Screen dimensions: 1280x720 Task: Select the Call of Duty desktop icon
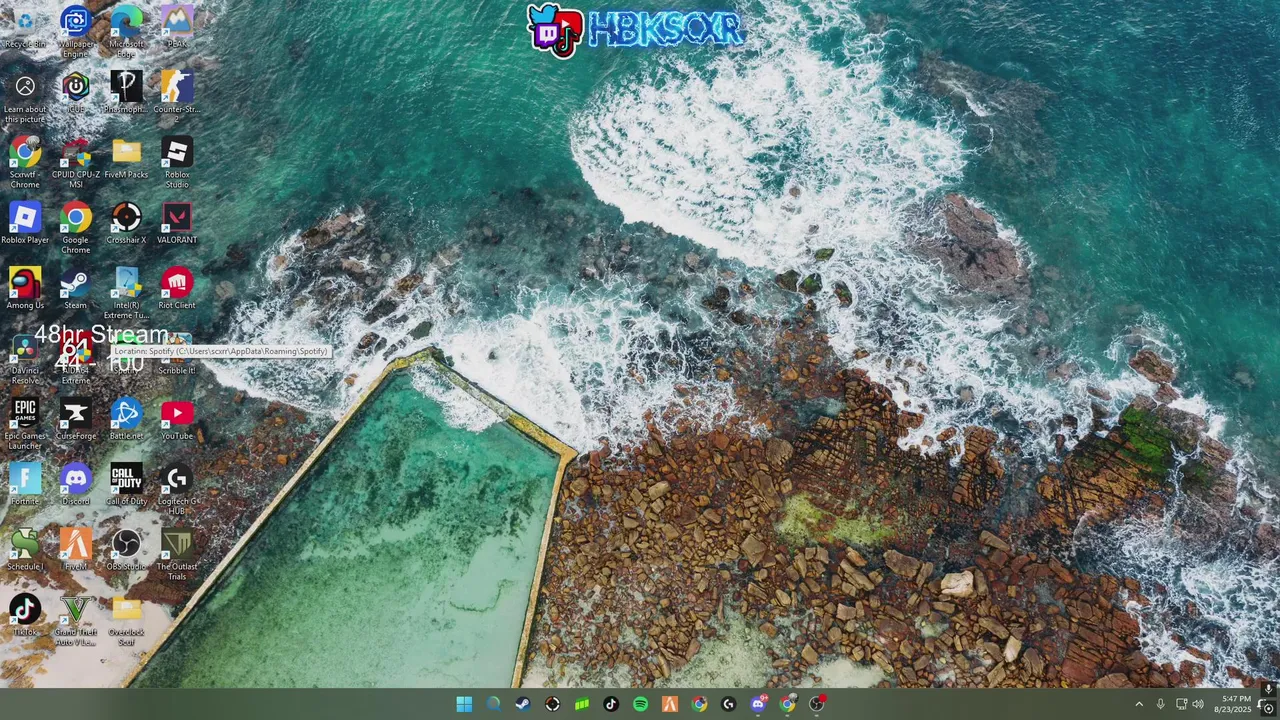126,483
